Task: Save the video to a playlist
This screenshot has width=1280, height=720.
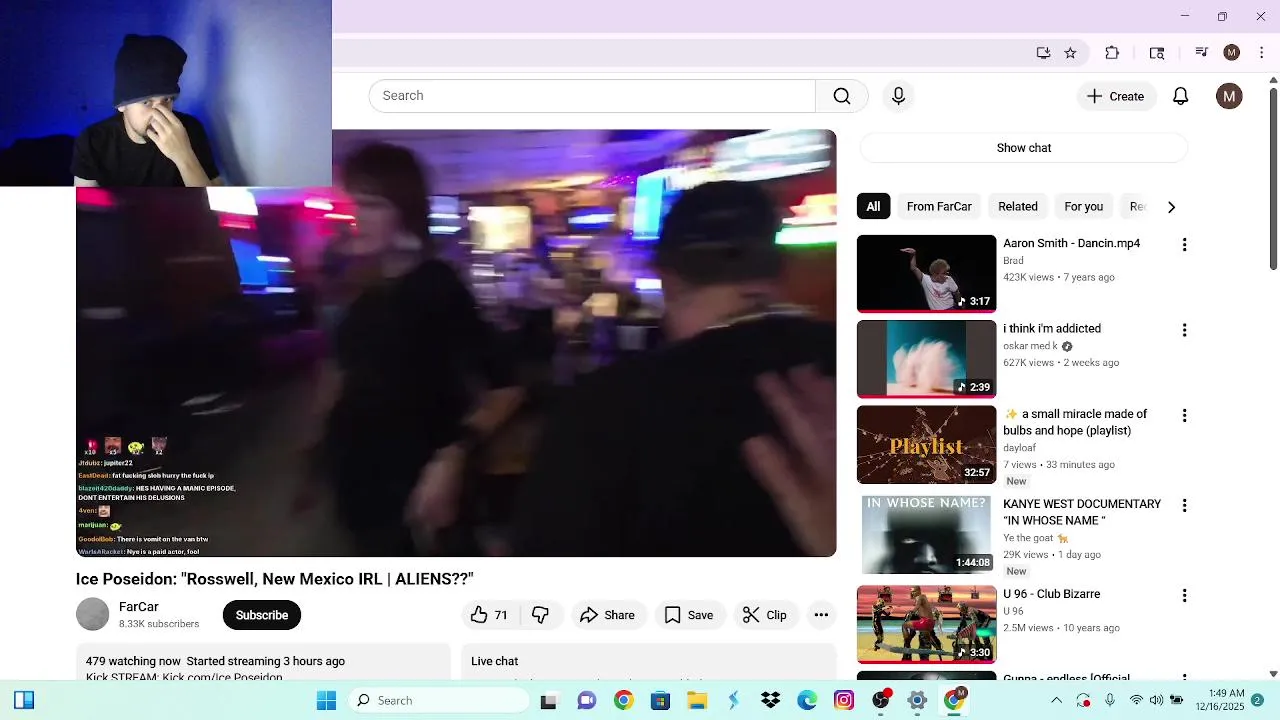Action: pyautogui.click(x=689, y=615)
